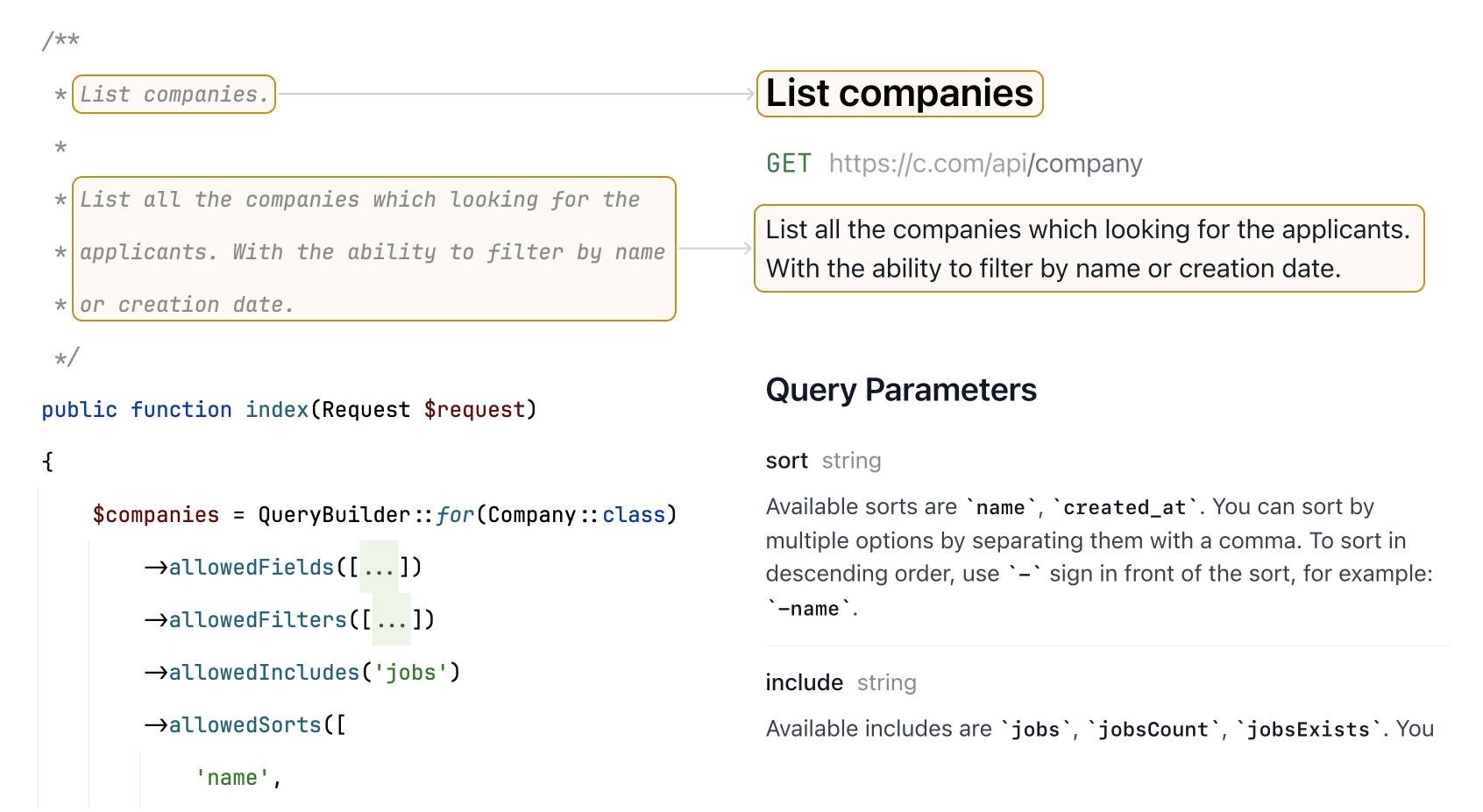The height and width of the screenshot is (812, 1483).
Task: Click the include parameter name
Action: pos(804,682)
